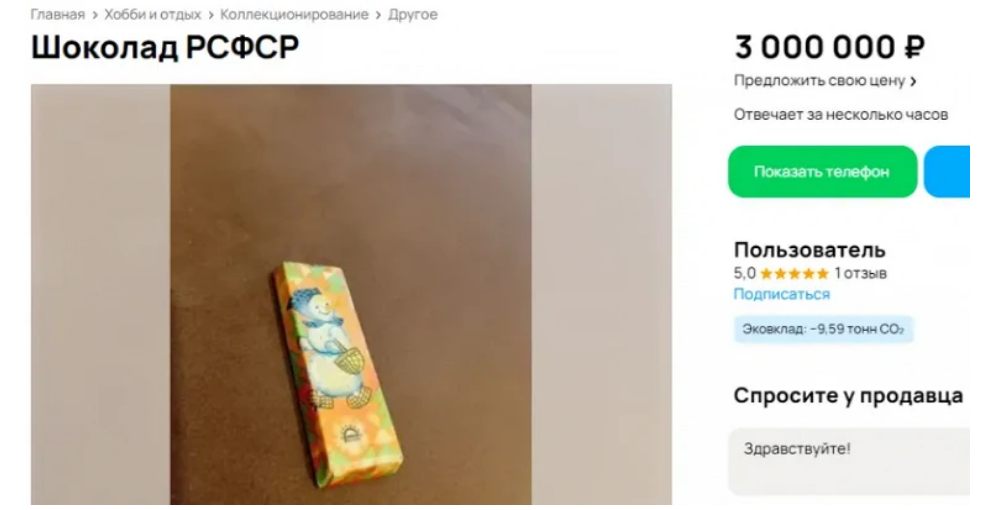
Task: Go to Хобби и отдых category
Action: (152, 14)
